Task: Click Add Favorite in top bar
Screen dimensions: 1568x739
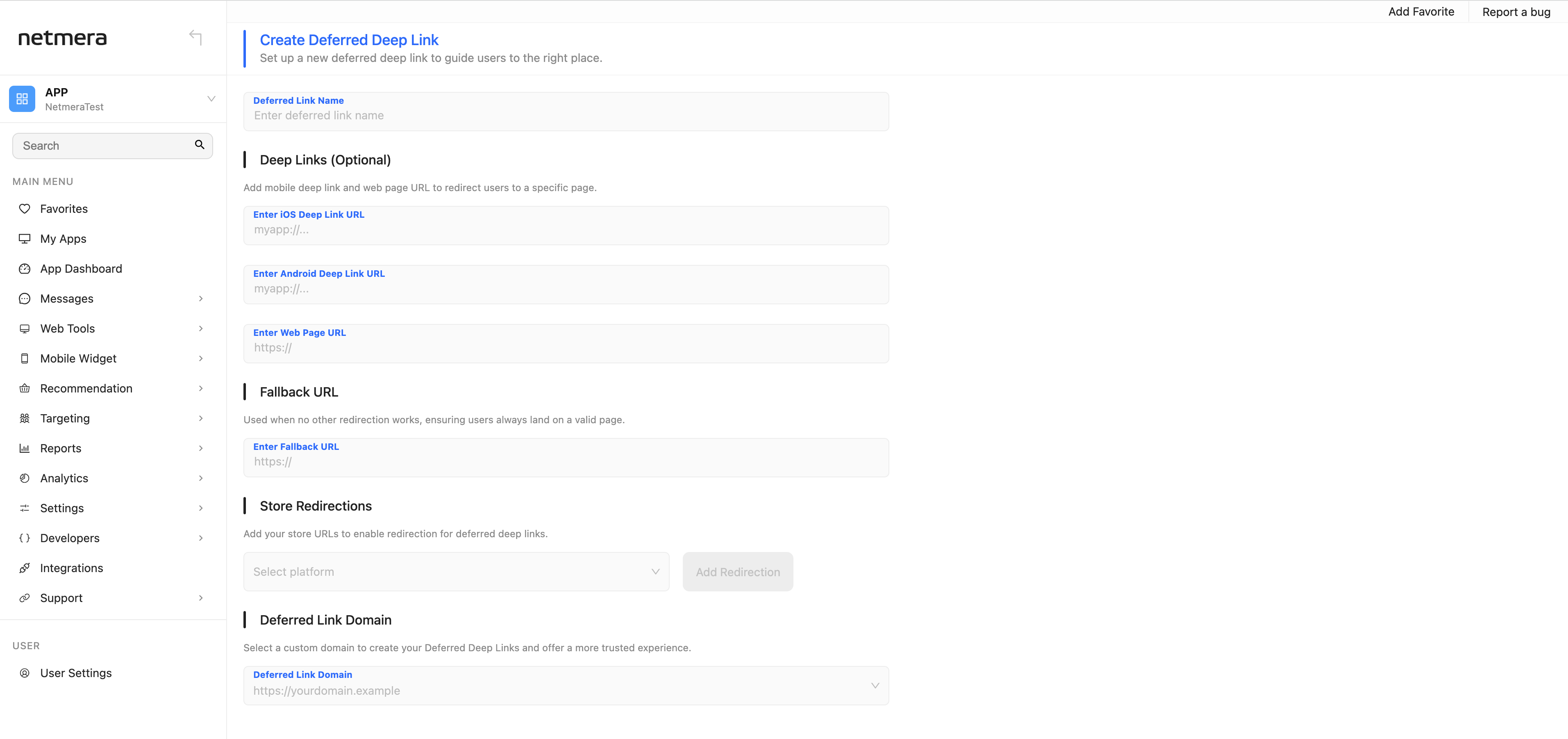Action: 1421,11
